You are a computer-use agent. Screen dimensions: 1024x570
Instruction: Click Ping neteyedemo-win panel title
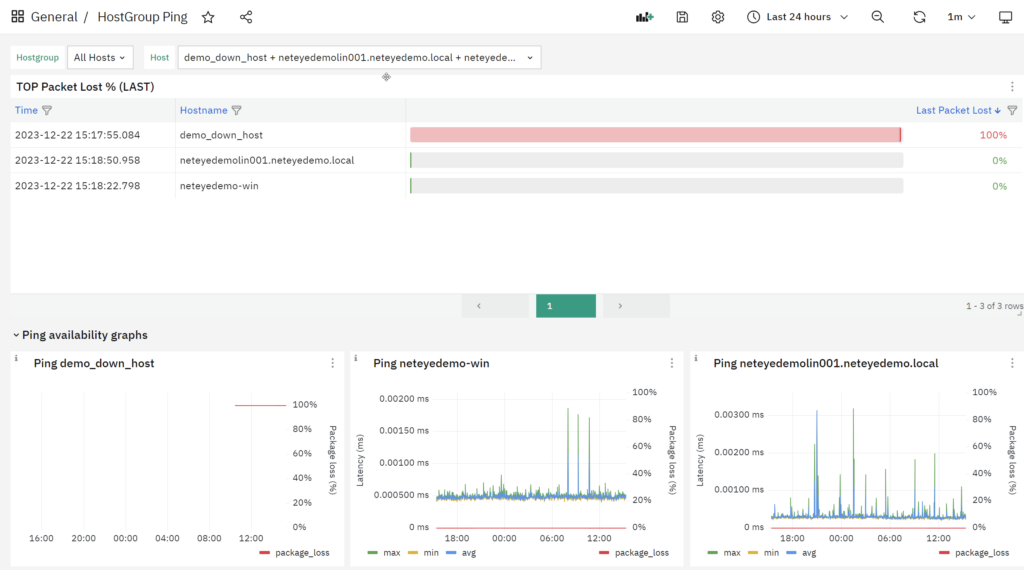tap(431, 363)
